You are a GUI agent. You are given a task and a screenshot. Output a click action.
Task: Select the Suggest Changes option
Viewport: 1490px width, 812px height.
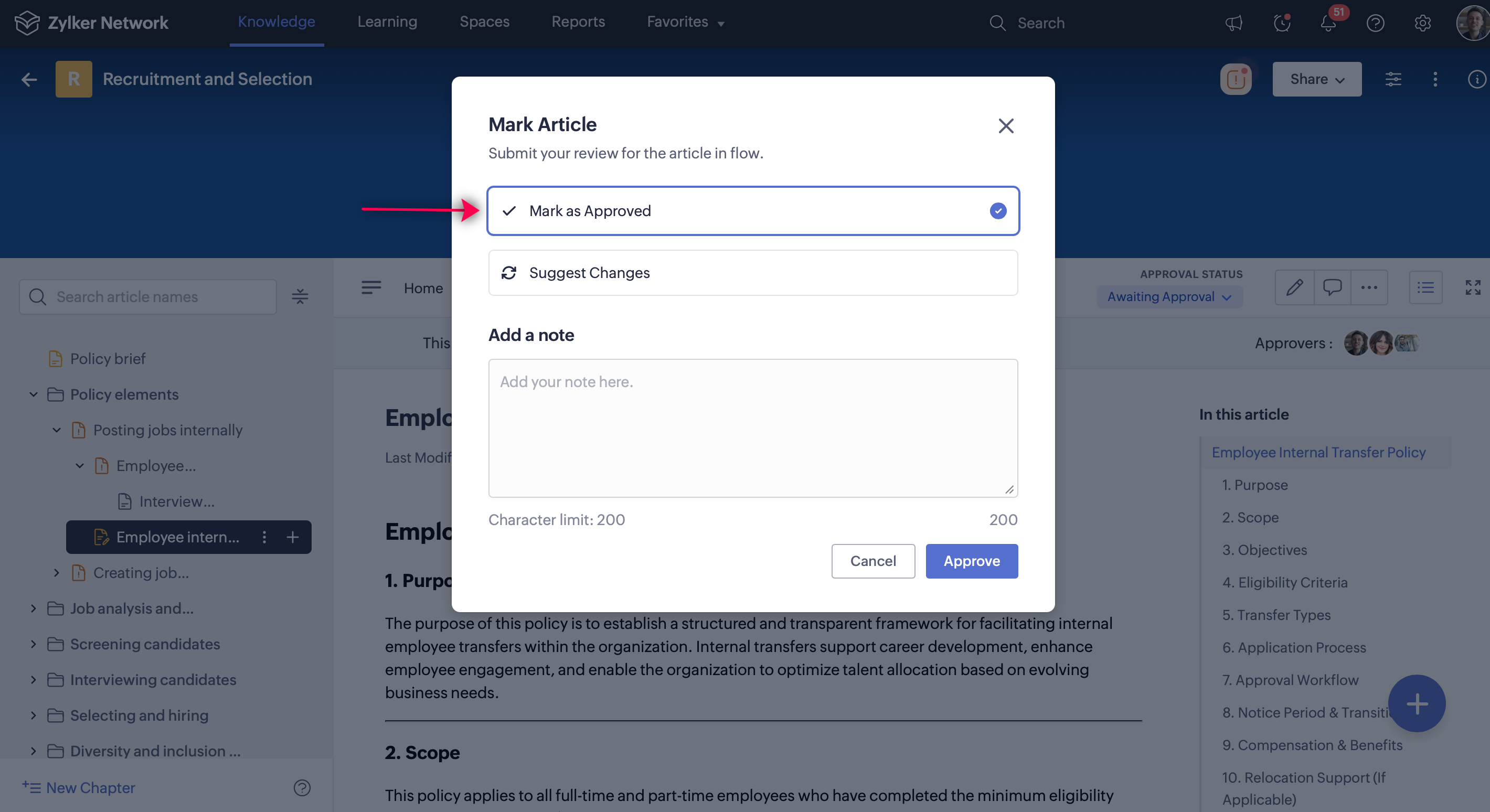tap(752, 273)
